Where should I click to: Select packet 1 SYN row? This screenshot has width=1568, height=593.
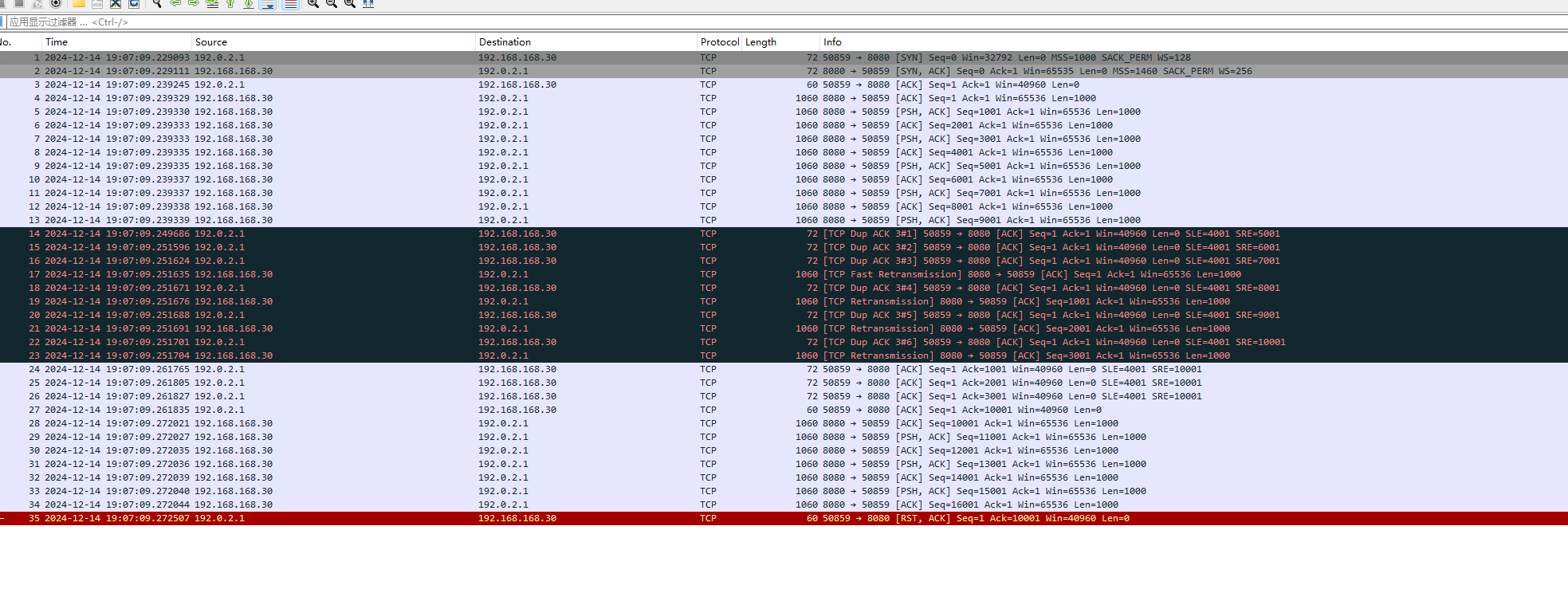coord(784,57)
